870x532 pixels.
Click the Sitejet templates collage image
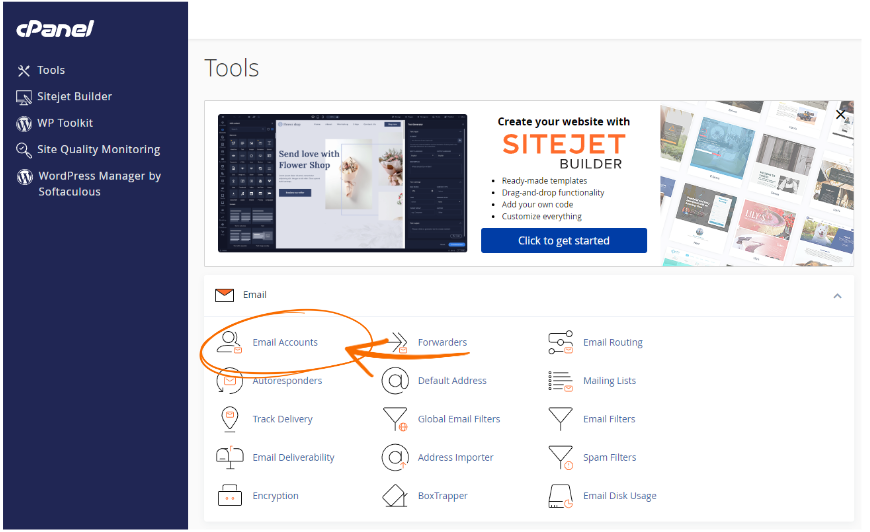tap(757, 184)
